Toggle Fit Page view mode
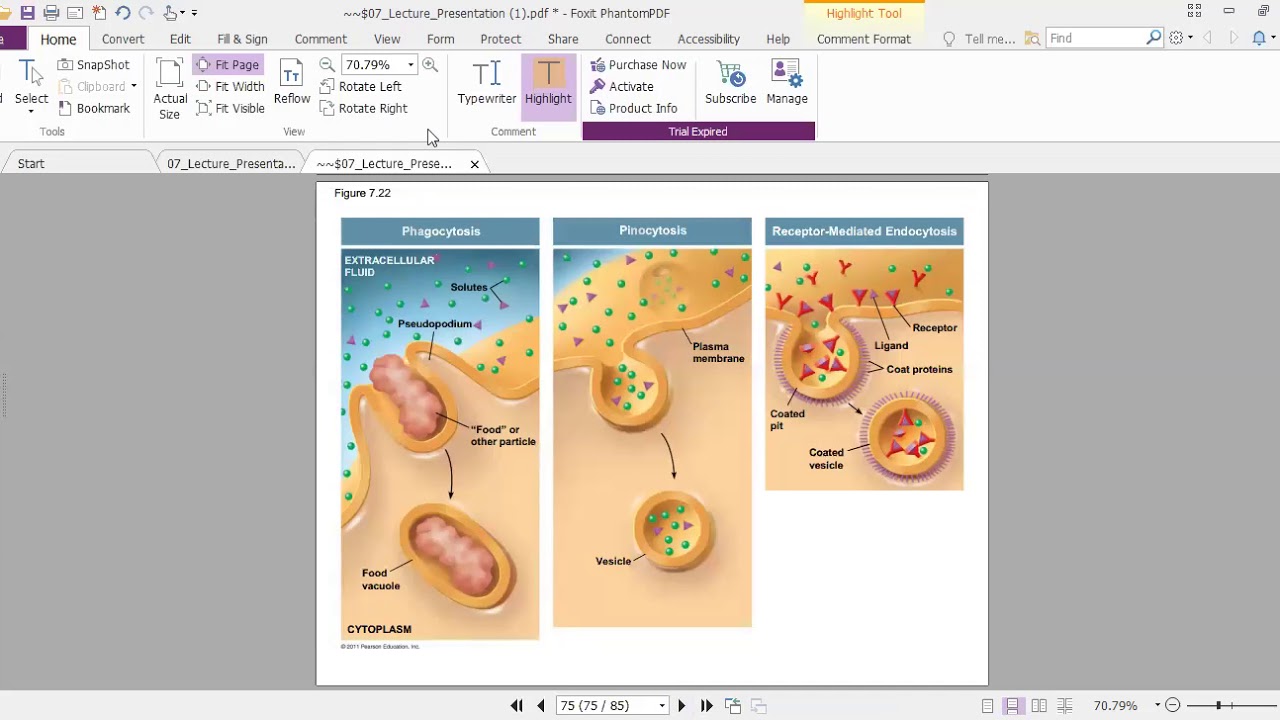Image resolution: width=1280 pixels, height=720 pixels. click(x=227, y=65)
